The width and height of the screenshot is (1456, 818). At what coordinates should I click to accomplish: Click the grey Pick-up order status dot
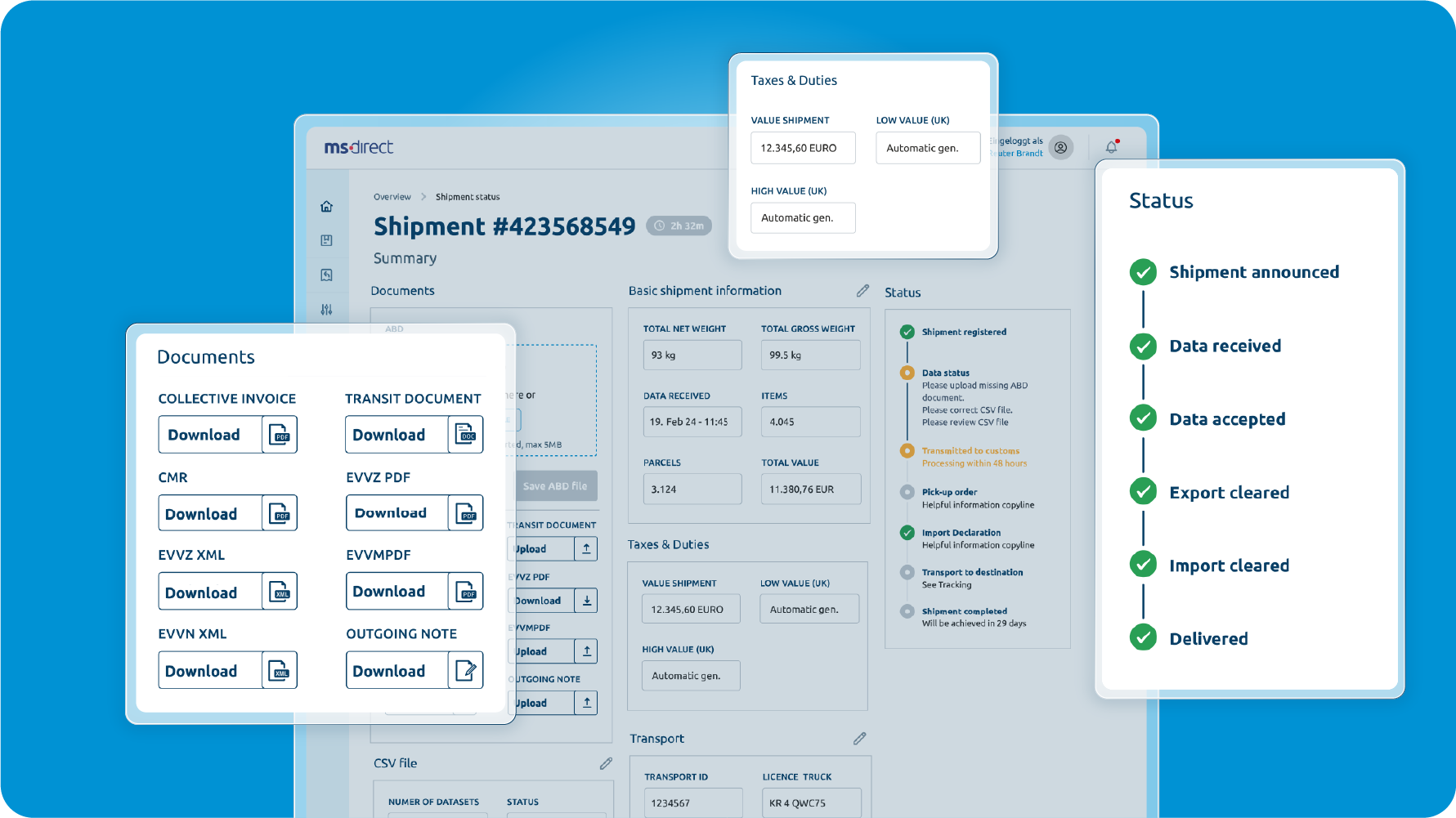pyautogui.click(x=907, y=492)
